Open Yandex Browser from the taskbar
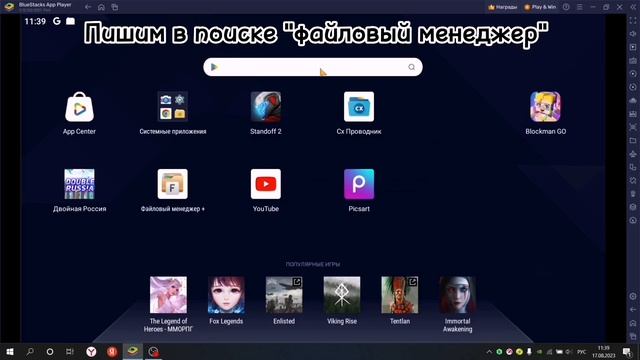The height and width of the screenshot is (360, 640). (91, 351)
